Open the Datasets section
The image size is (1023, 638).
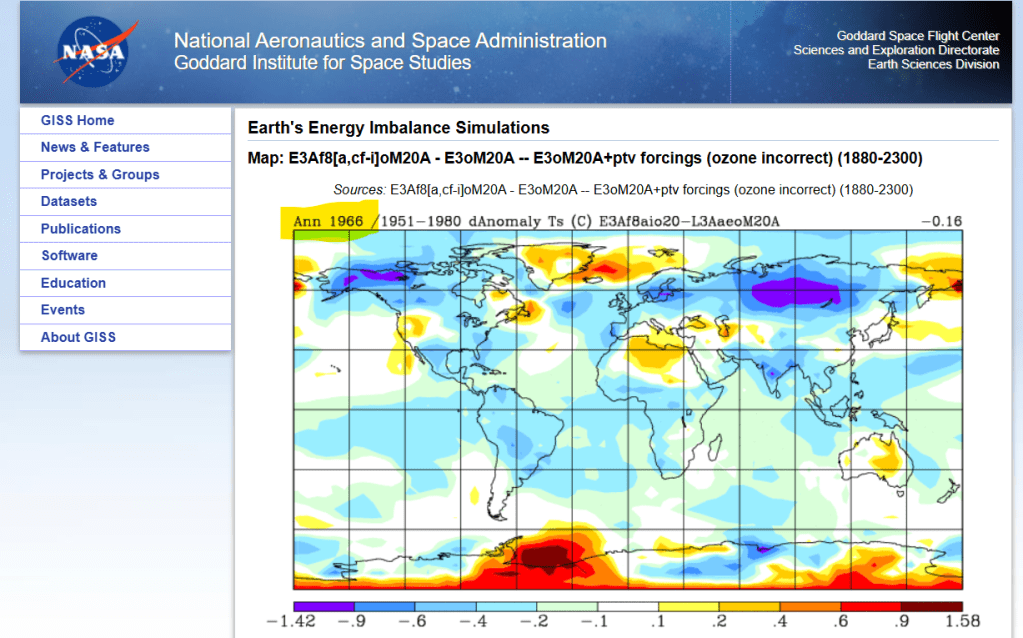pyautogui.click(x=69, y=201)
